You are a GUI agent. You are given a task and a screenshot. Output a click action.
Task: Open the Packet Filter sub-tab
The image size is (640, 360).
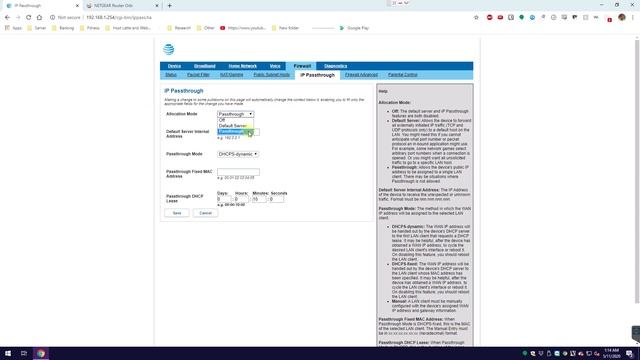pyautogui.click(x=198, y=75)
